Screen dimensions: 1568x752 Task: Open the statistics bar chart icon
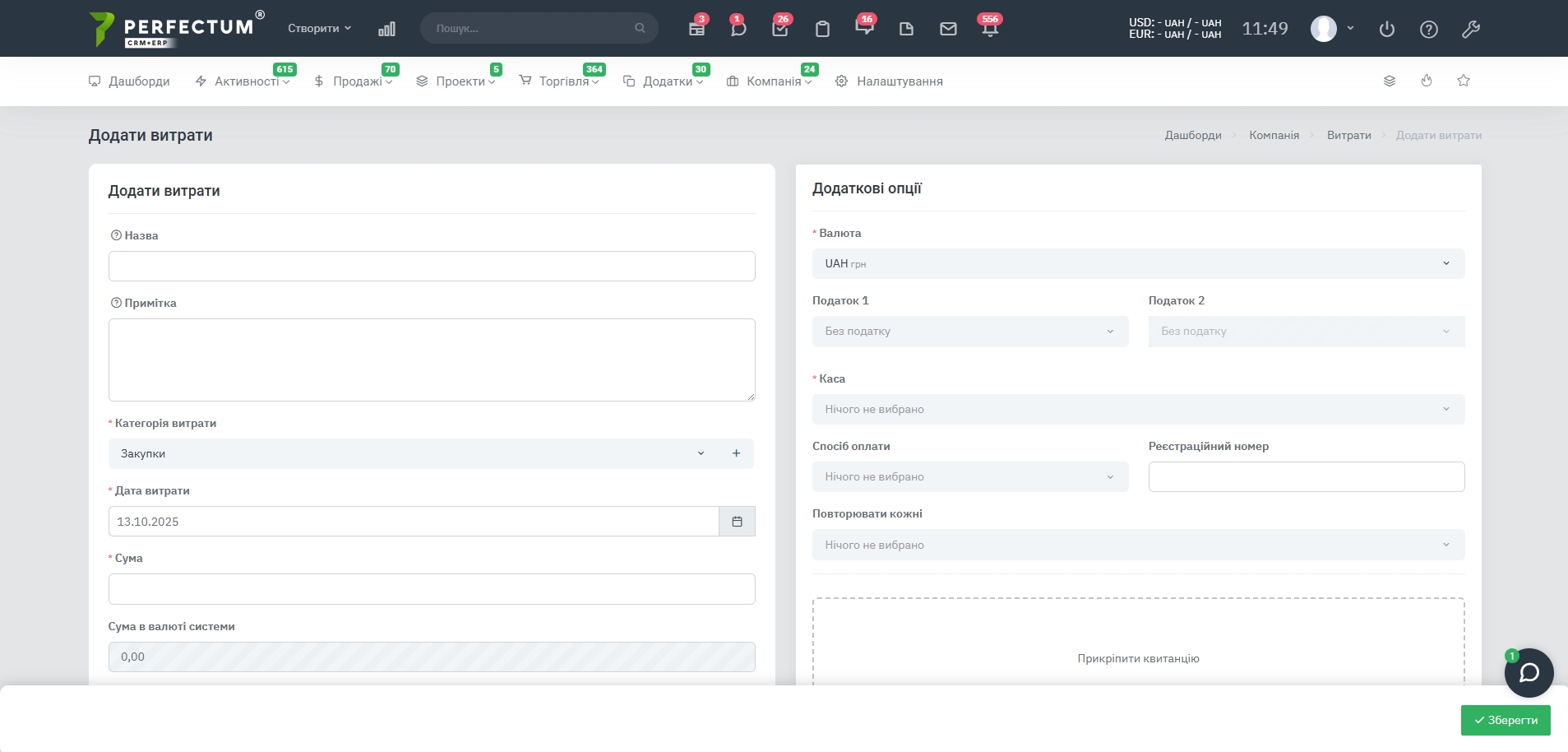click(386, 29)
